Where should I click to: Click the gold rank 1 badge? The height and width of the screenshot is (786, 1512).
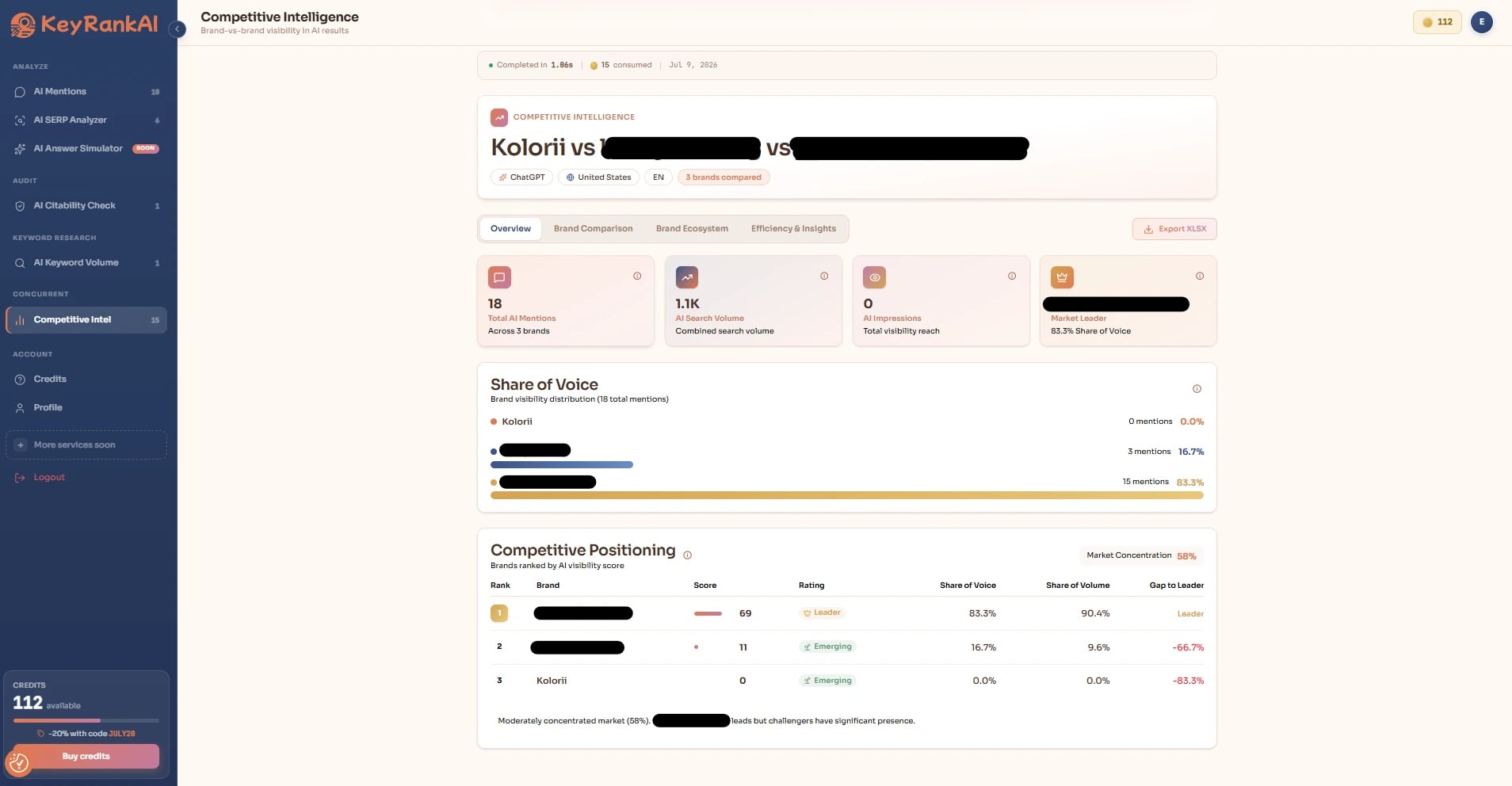pos(499,613)
